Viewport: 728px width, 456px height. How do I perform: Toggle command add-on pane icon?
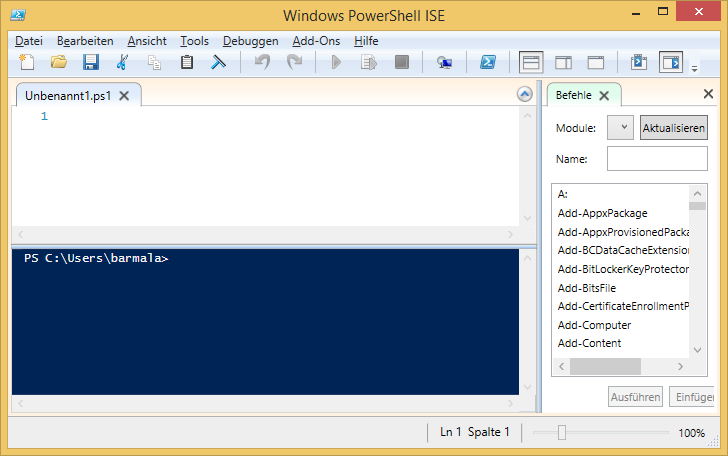671,62
